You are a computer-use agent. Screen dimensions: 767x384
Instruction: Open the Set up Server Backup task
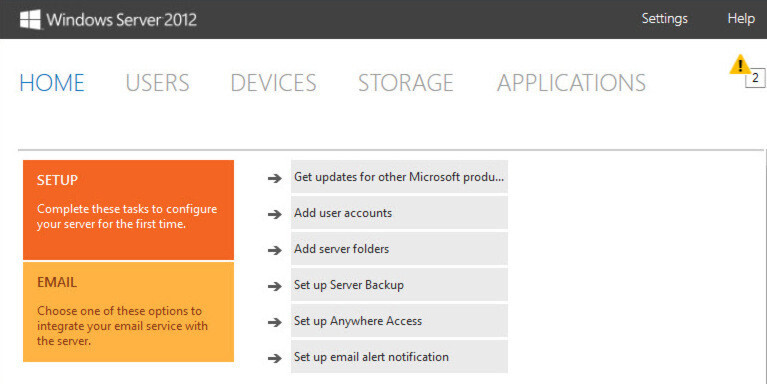pos(399,285)
